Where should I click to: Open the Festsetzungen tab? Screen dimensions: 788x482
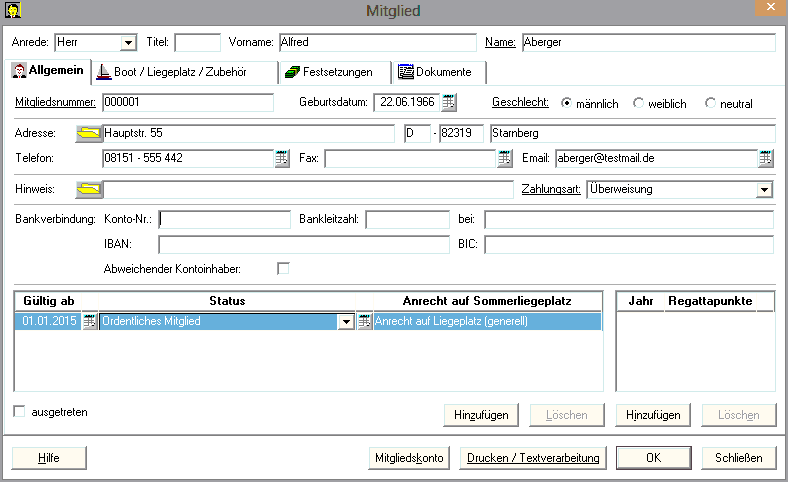(330, 72)
